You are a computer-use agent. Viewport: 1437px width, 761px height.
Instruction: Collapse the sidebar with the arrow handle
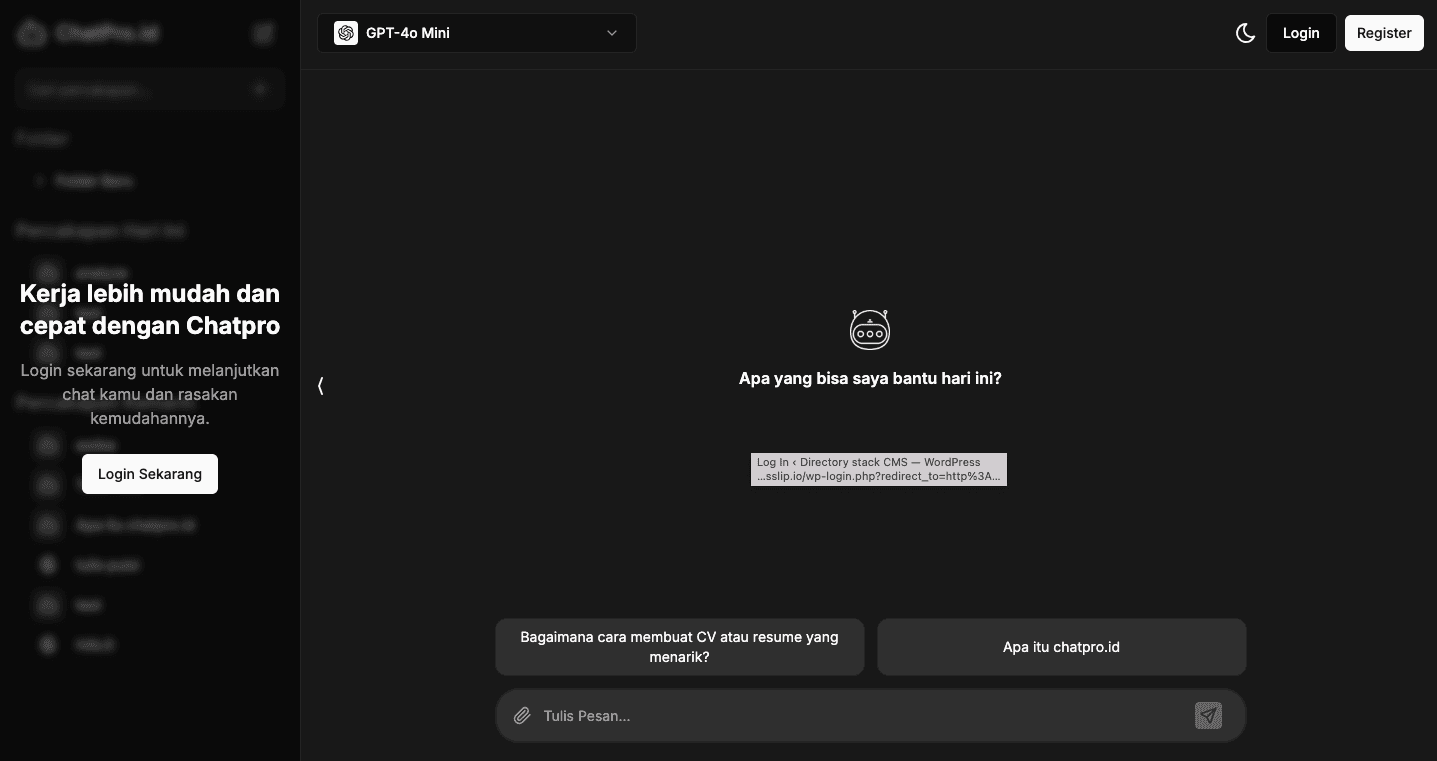(x=321, y=386)
